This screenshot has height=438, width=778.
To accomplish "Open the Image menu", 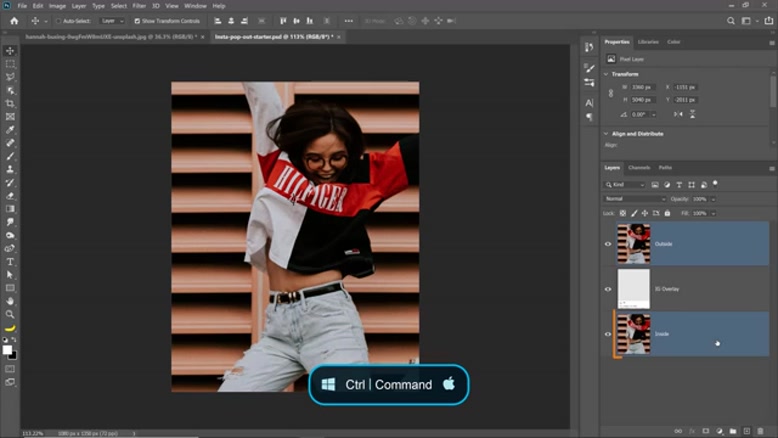I will pyautogui.click(x=57, y=6).
